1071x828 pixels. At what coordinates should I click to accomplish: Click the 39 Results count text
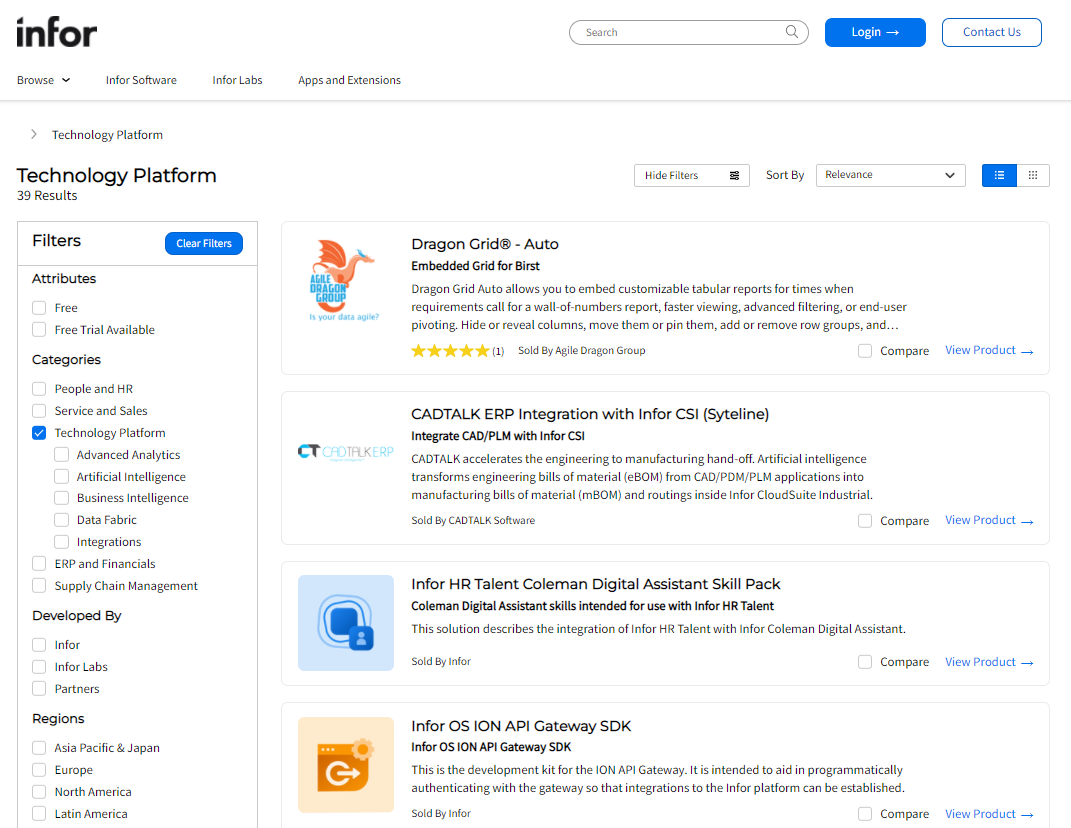point(47,195)
